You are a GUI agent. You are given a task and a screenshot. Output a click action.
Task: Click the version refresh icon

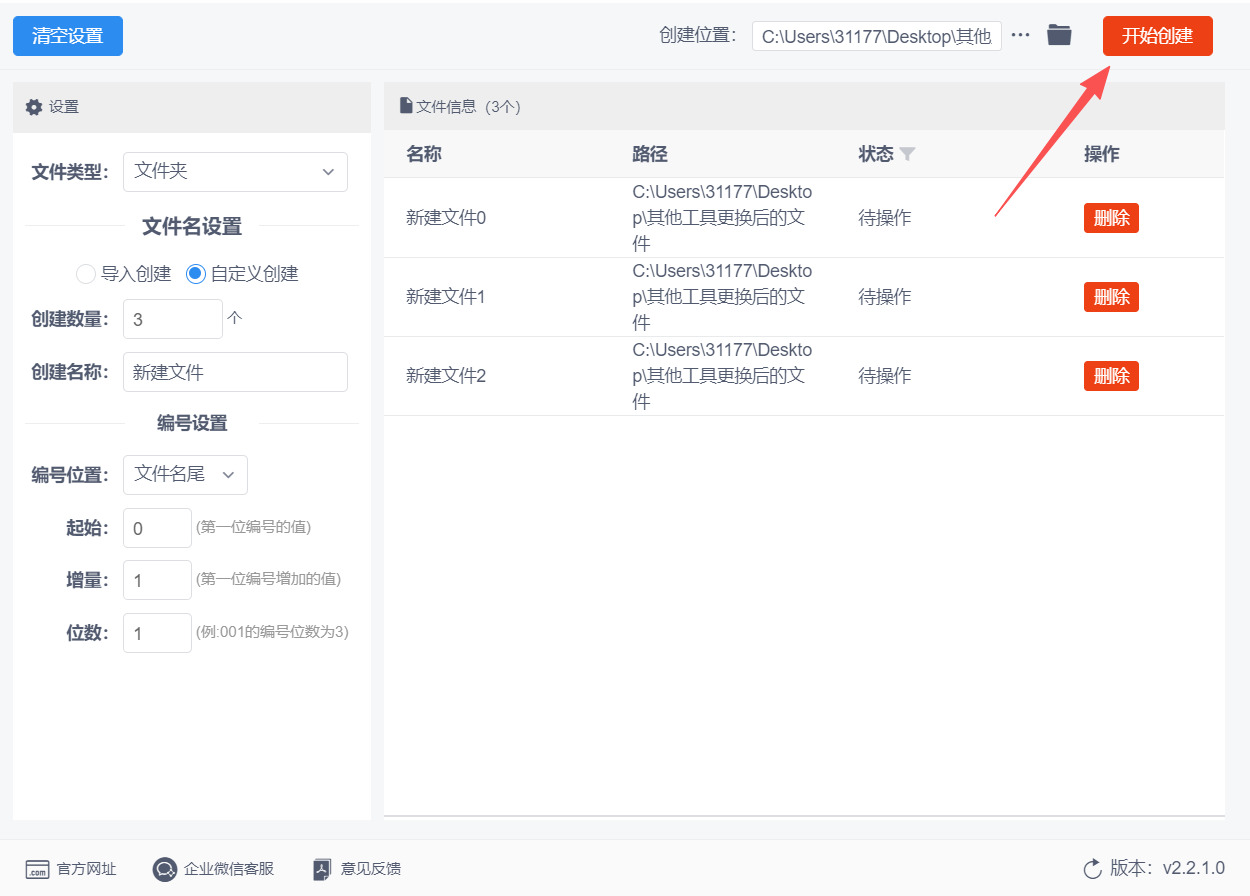pos(1092,868)
